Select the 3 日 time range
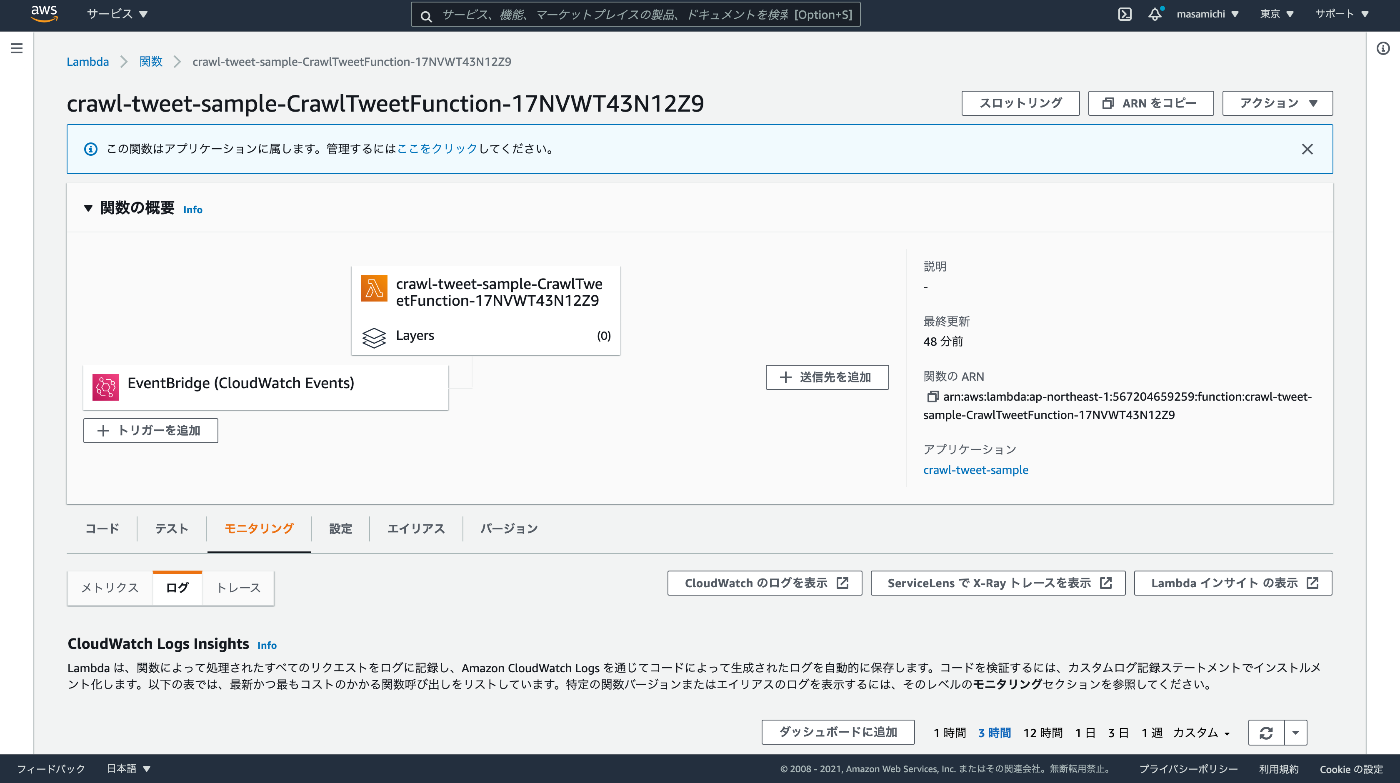This screenshot has height=783, width=1400. click(1119, 733)
